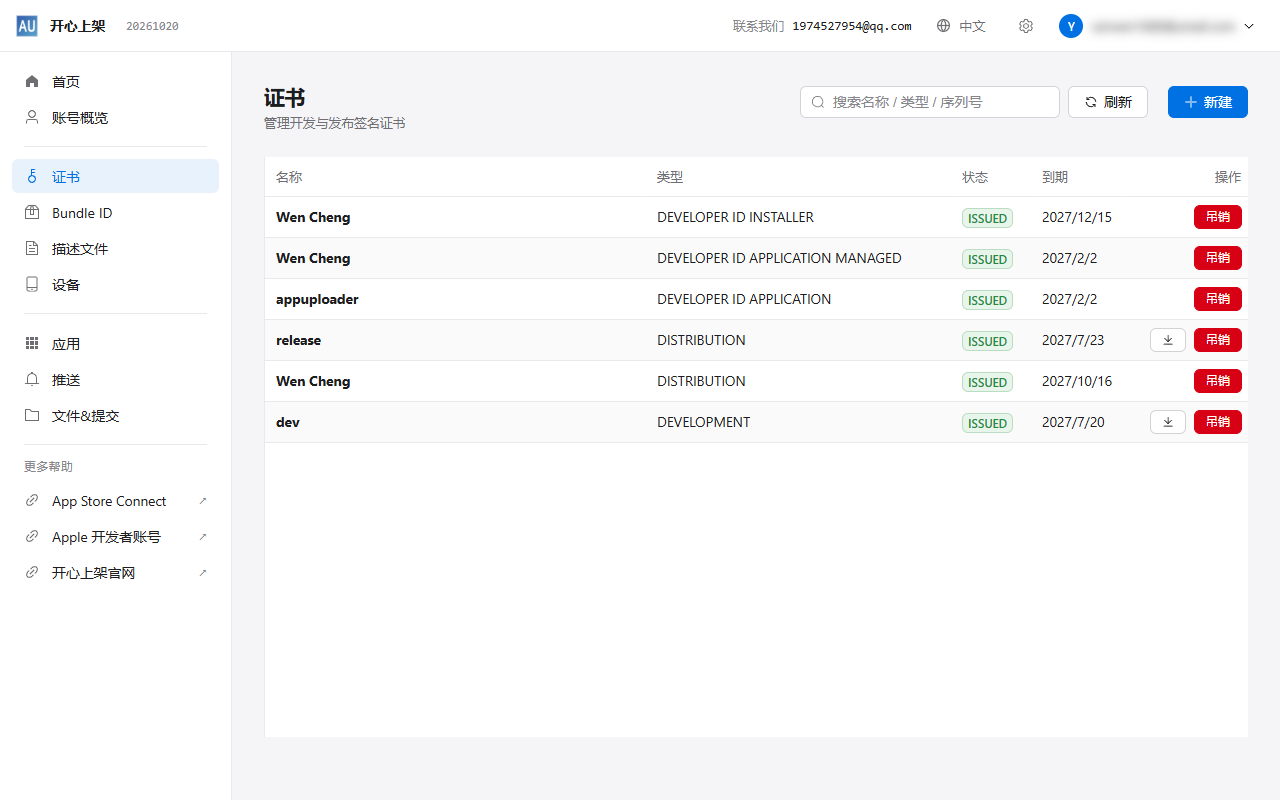Click the AU app logo icon
Screen dimensions: 1280x800
27,26
